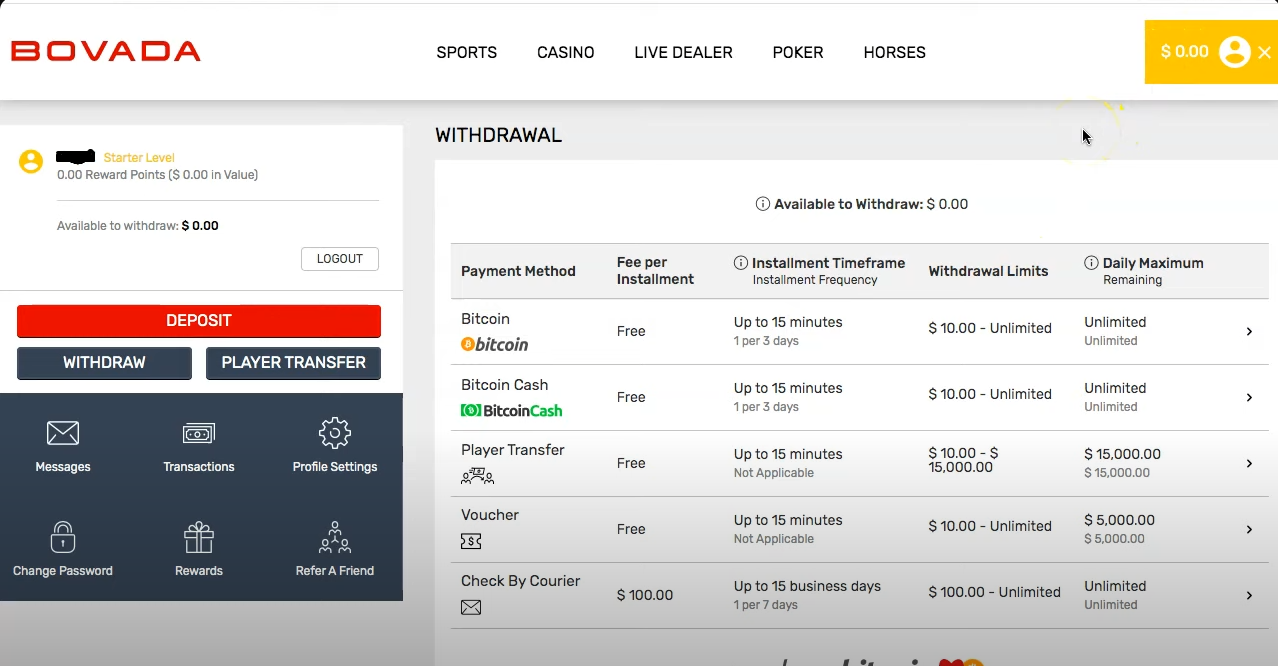The width and height of the screenshot is (1278, 666).
Task: Click the Installment Timeframe info icon
Action: point(741,263)
